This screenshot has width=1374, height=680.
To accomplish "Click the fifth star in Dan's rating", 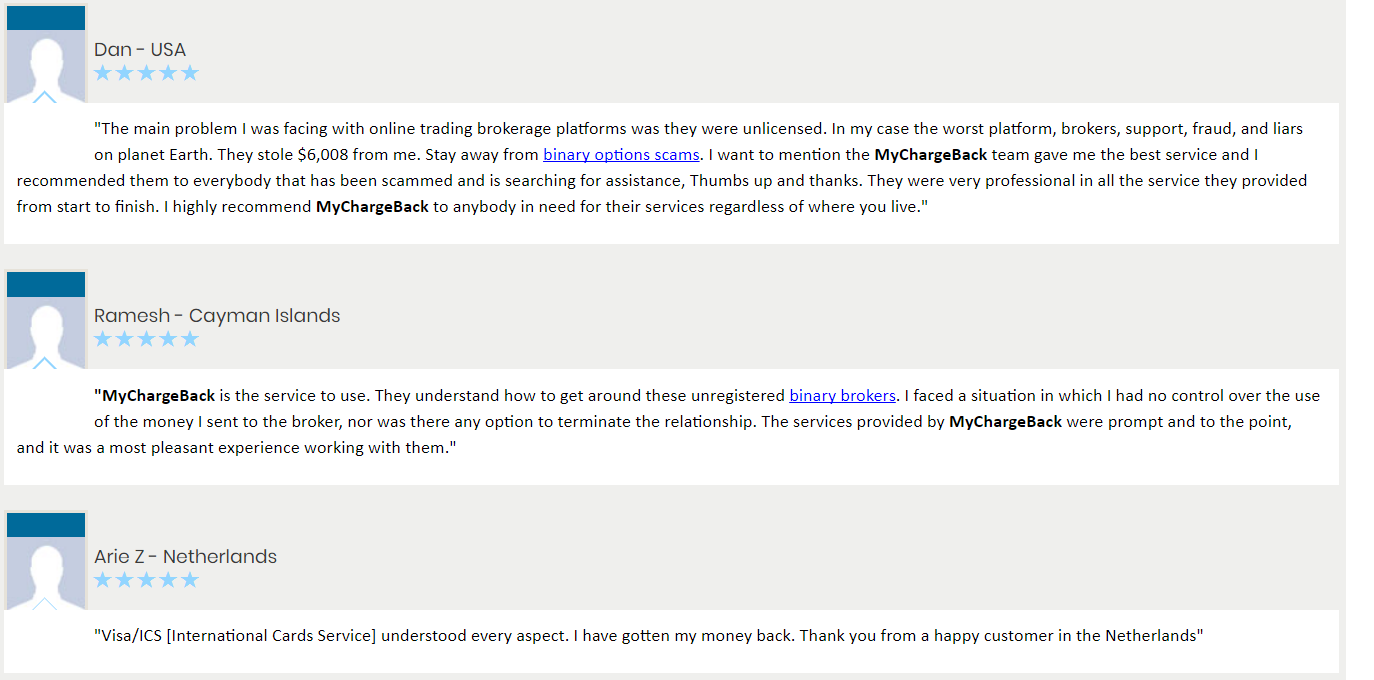I will pyautogui.click(x=190, y=73).
